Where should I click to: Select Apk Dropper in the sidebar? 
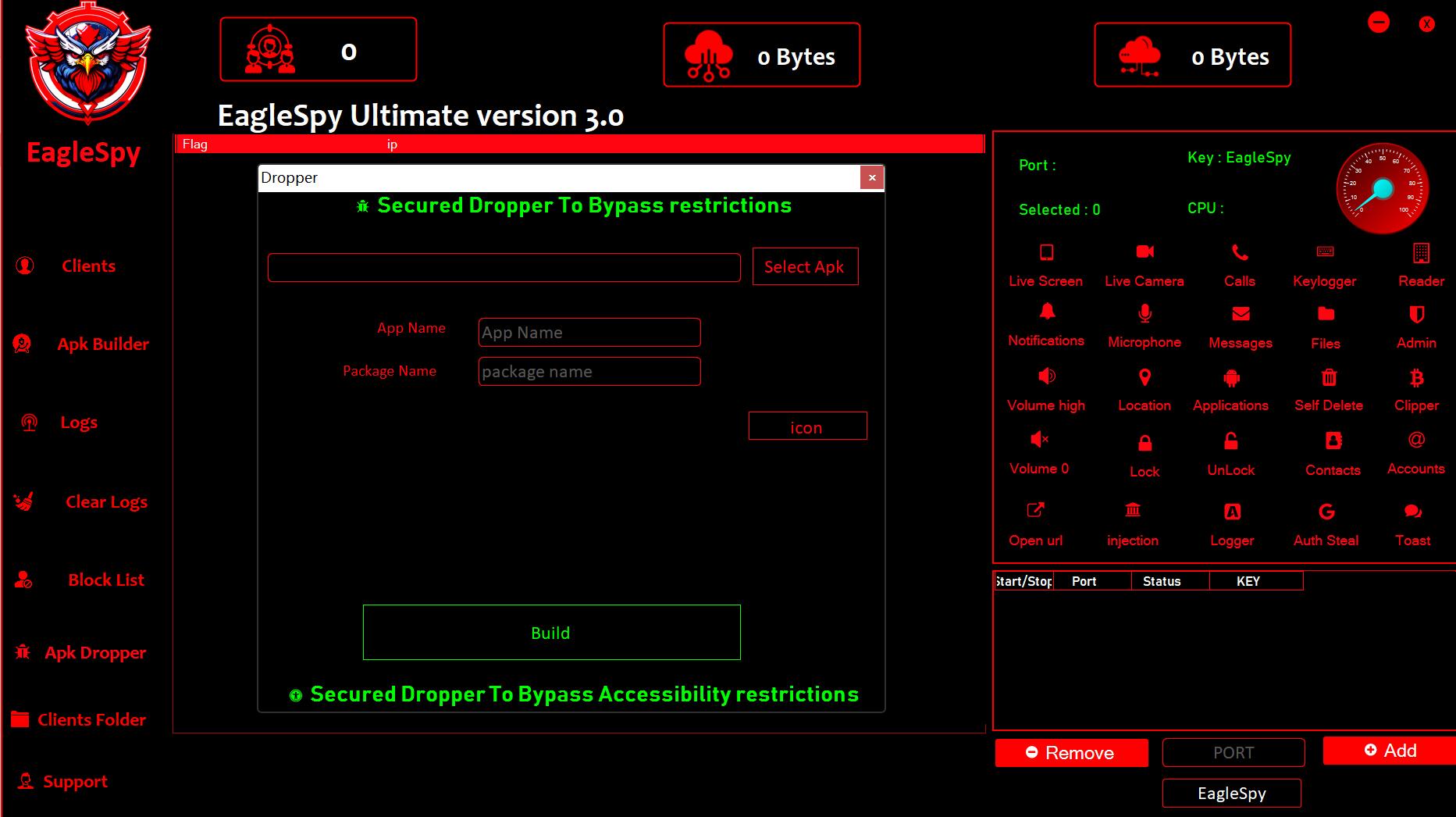[x=95, y=653]
